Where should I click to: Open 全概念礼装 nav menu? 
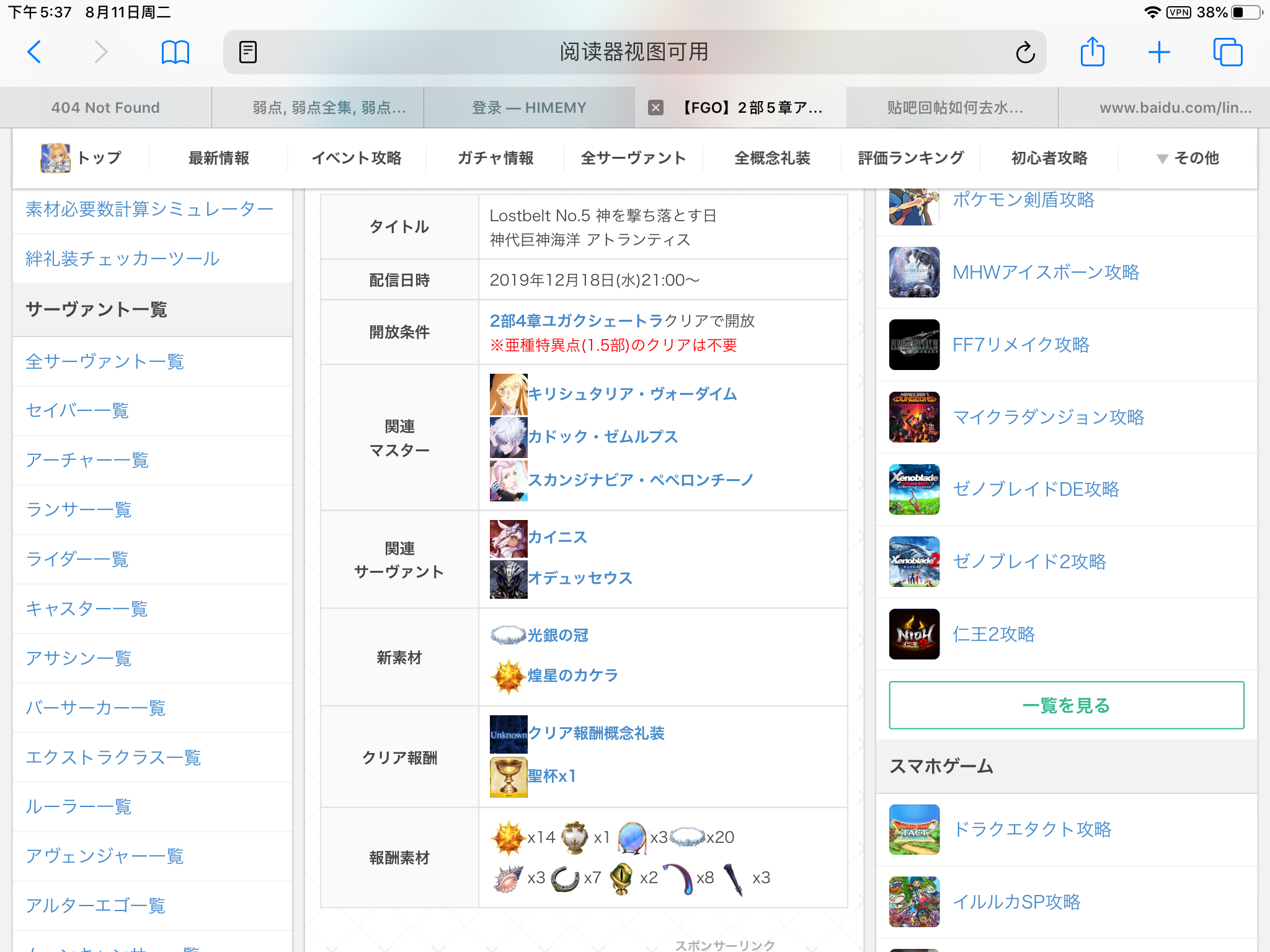point(772,159)
